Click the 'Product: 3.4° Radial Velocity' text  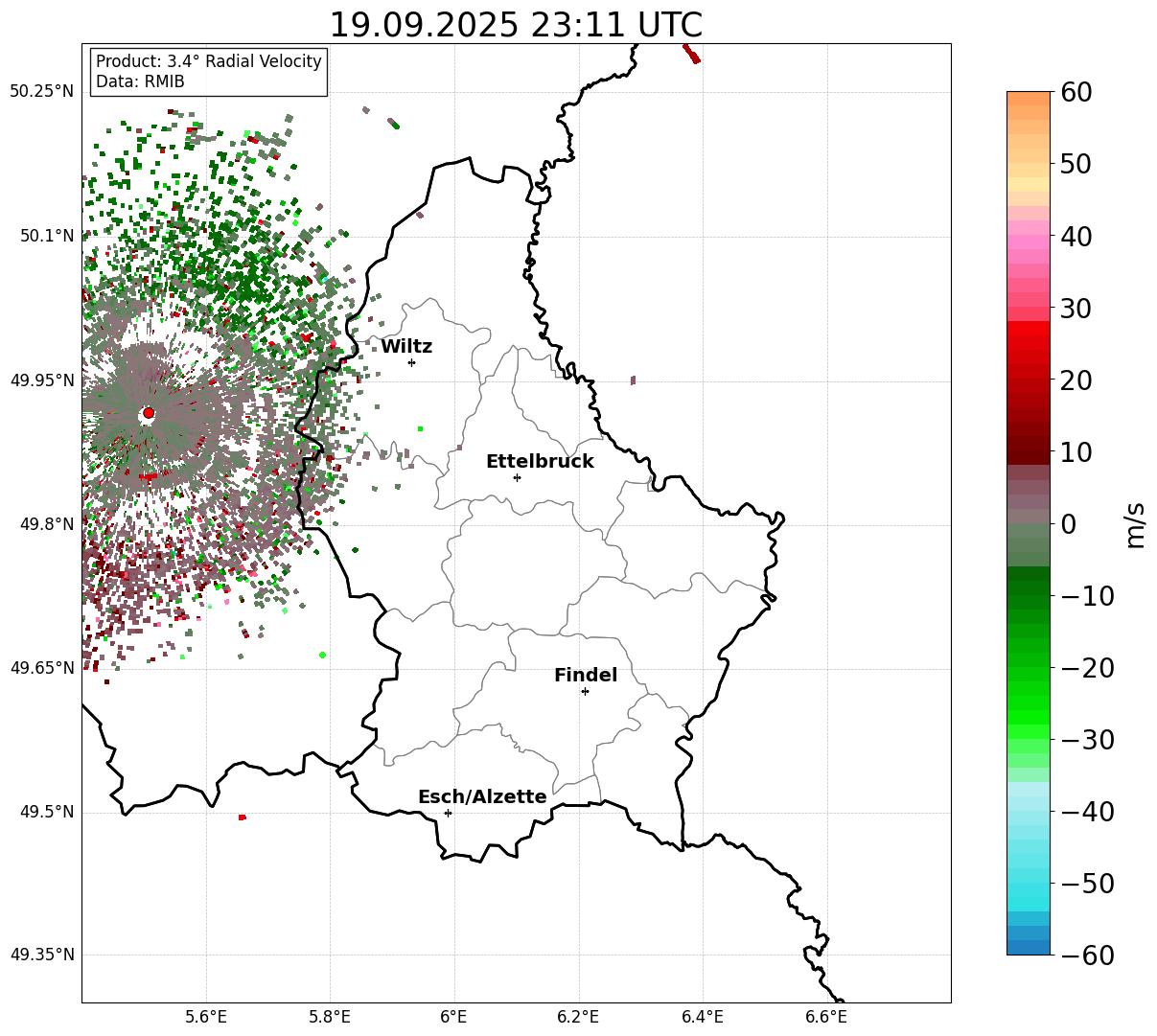coord(209,61)
